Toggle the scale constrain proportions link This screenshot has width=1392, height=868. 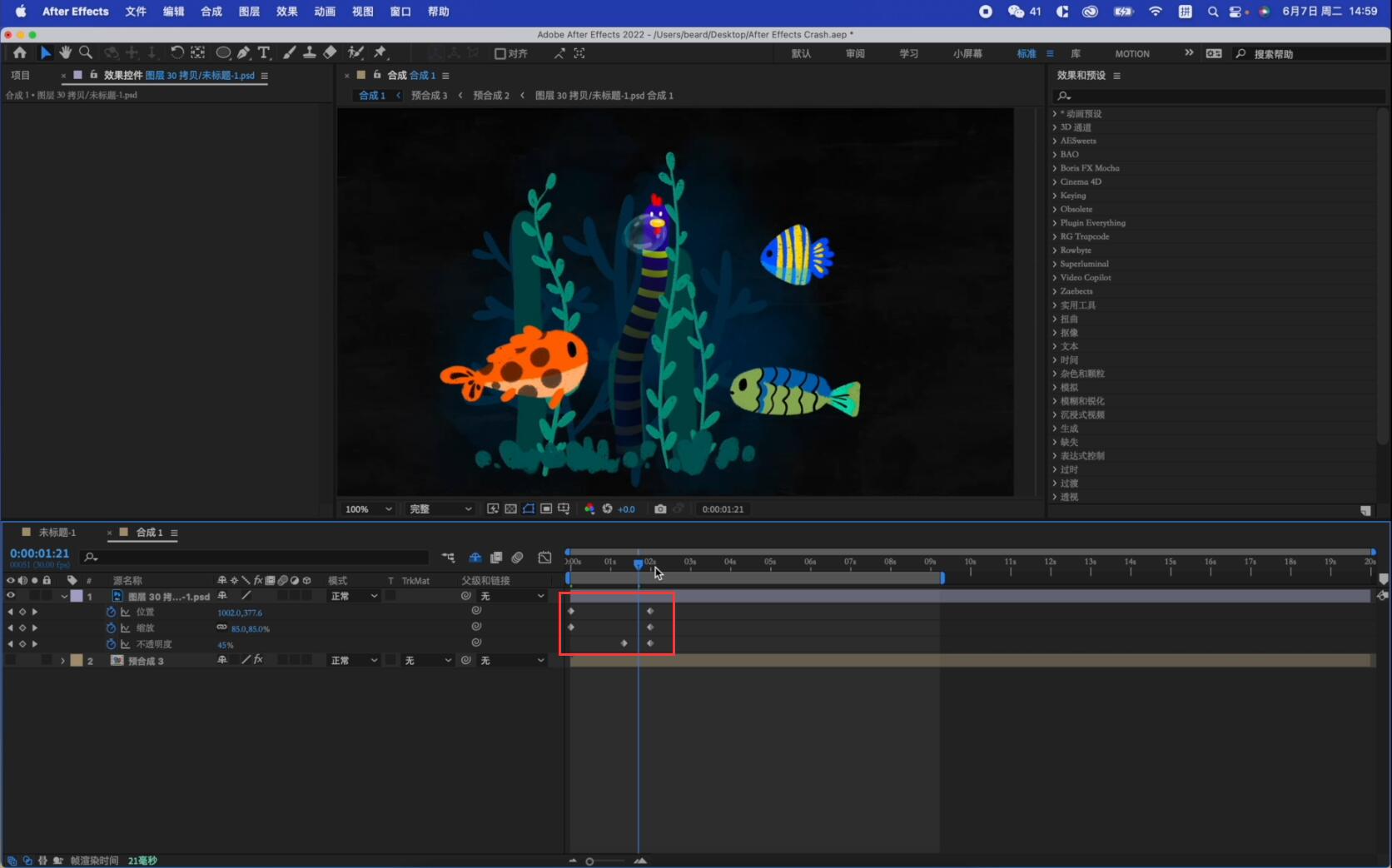221,627
